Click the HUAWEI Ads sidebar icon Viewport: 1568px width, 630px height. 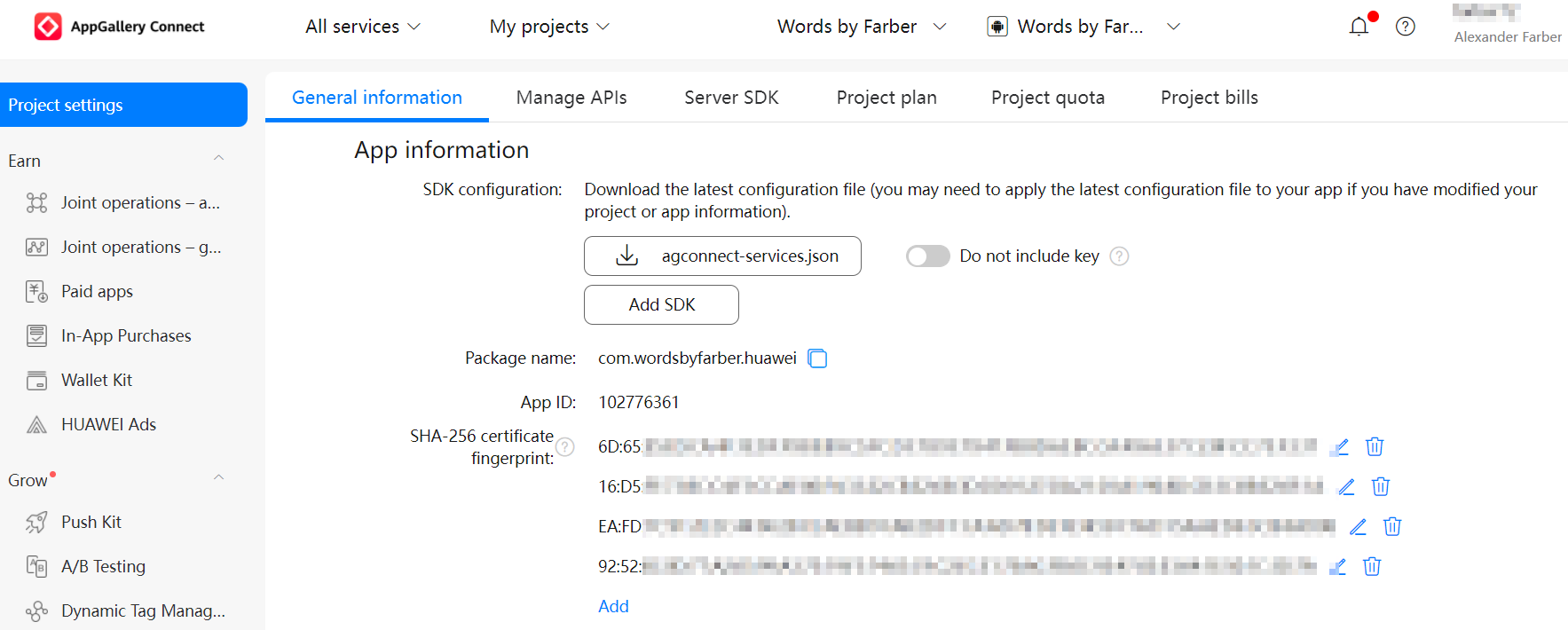(x=36, y=425)
